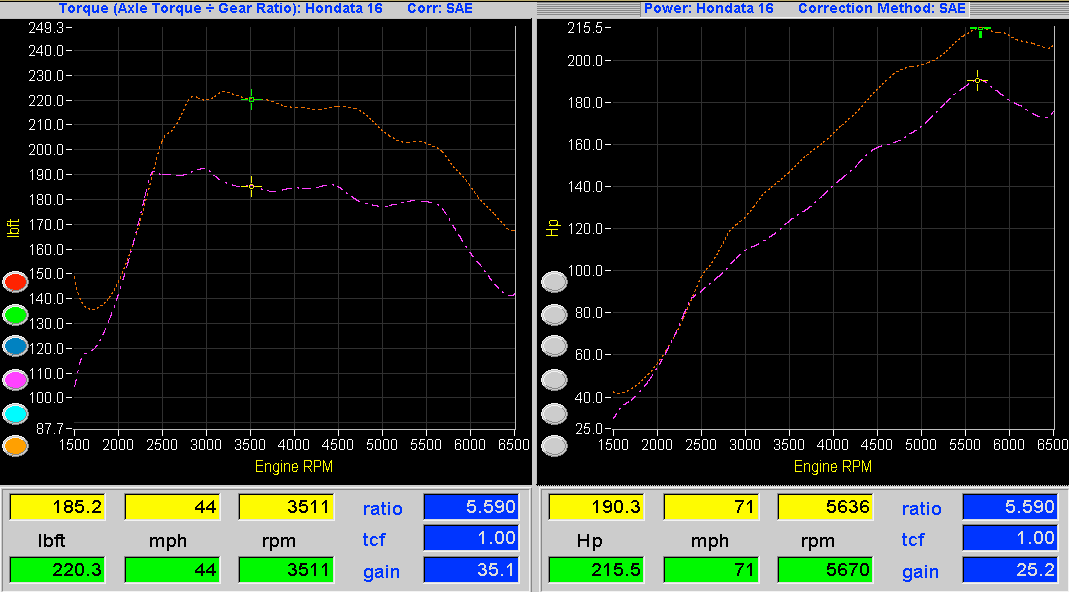Click the power tcf value 1.00
Viewport: 1069px width, 592px height.
click(x=1010, y=538)
